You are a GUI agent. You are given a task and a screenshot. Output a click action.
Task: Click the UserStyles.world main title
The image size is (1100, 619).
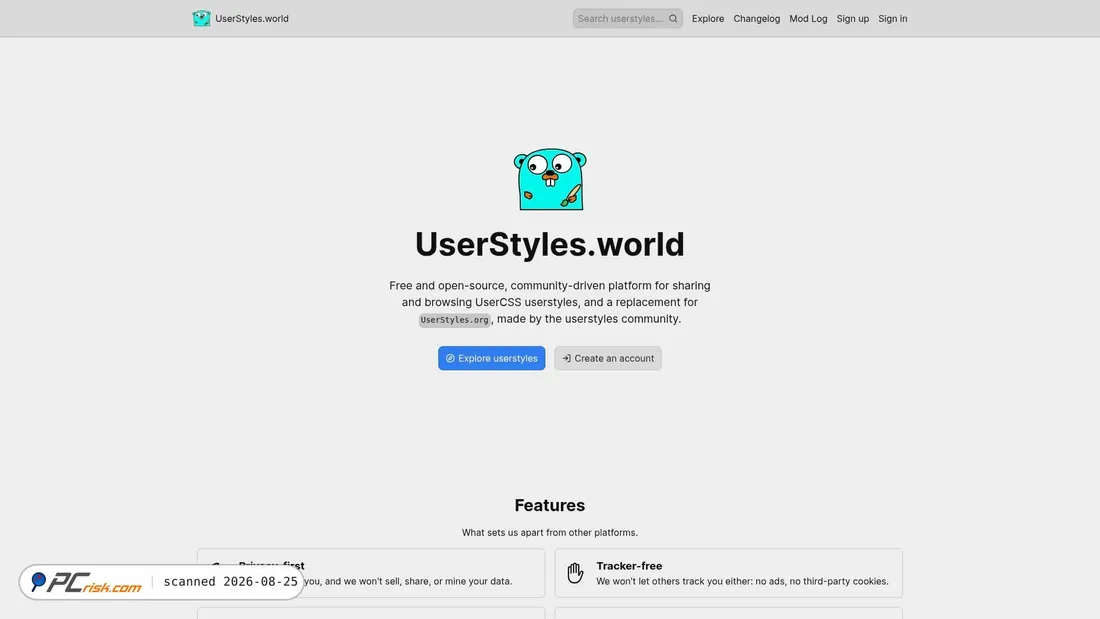[x=550, y=244]
